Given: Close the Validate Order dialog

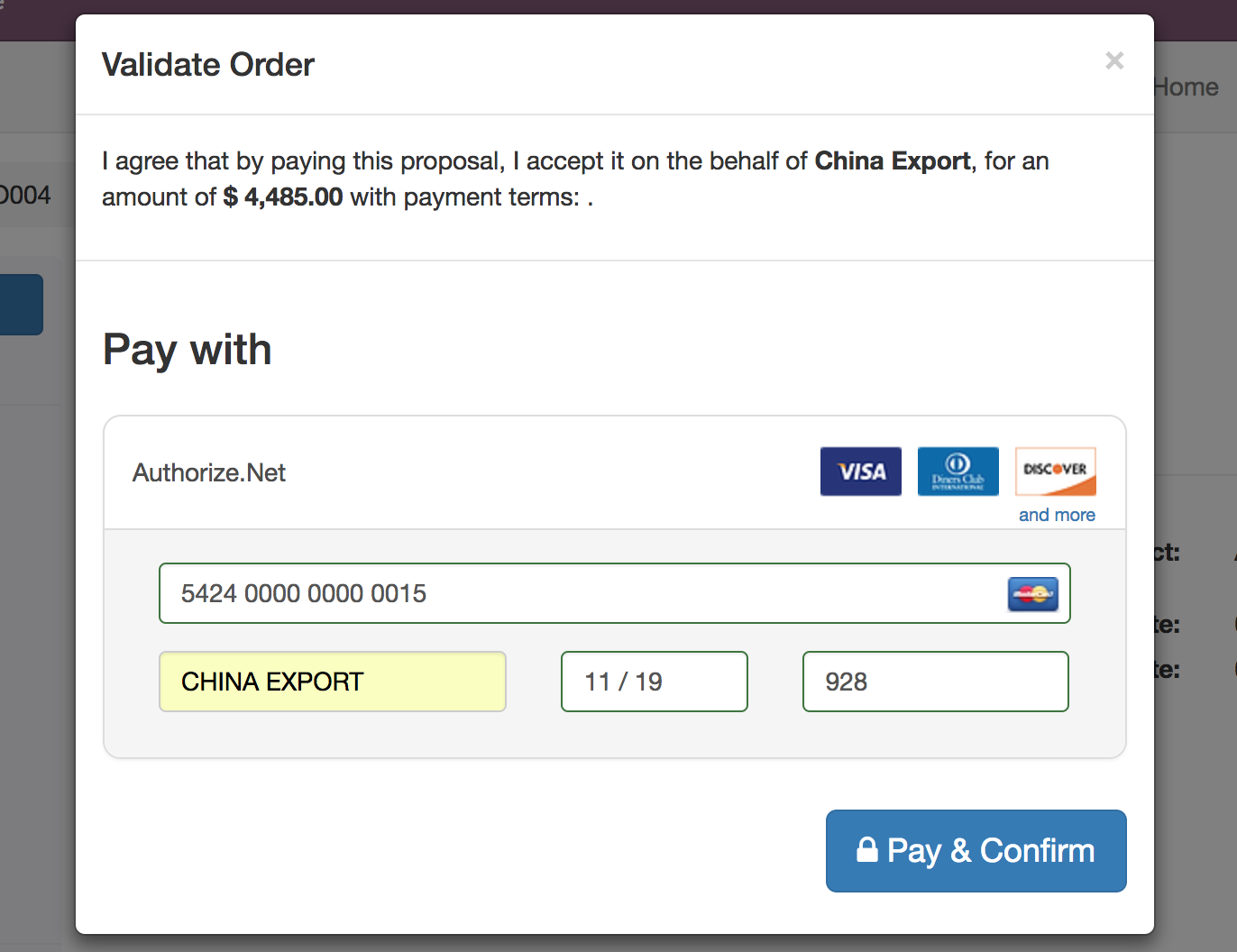Looking at the screenshot, I should [x=1114, y=60].
